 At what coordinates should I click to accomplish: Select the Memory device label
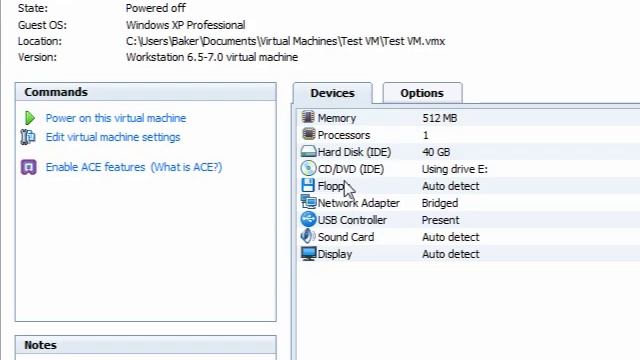click(337, 118)
